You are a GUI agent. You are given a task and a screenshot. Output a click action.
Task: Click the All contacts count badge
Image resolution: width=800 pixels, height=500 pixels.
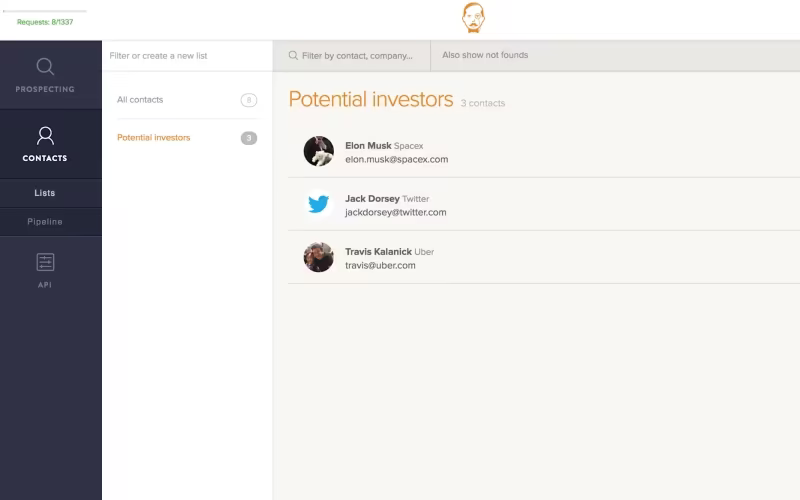pos(249,100)
